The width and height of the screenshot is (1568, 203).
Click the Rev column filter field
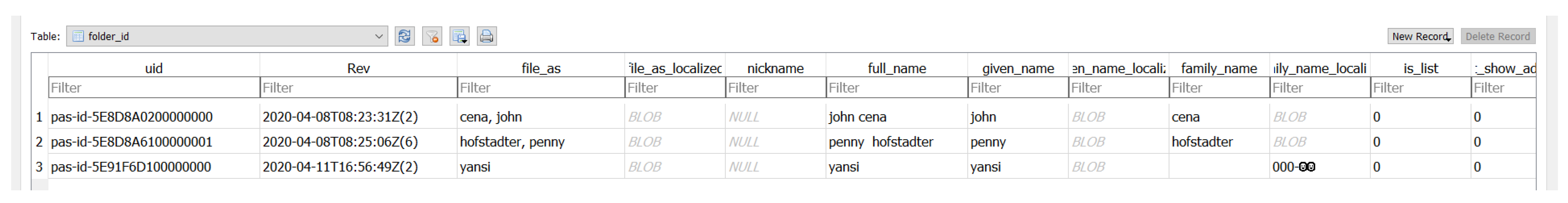(358, 88)
